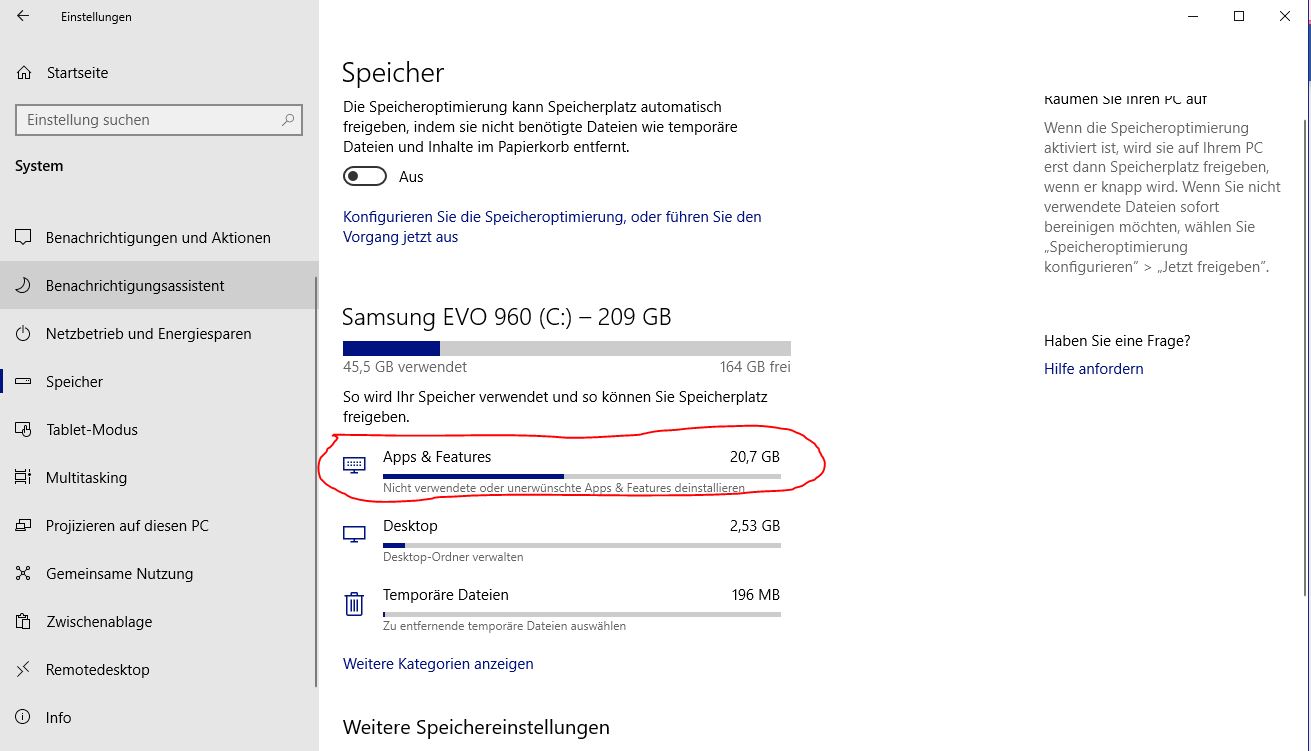Image resolution: width=1311 pixels, height=751 pixels.
Task: Click Info label in sidebar
Action: click(58, 718)
